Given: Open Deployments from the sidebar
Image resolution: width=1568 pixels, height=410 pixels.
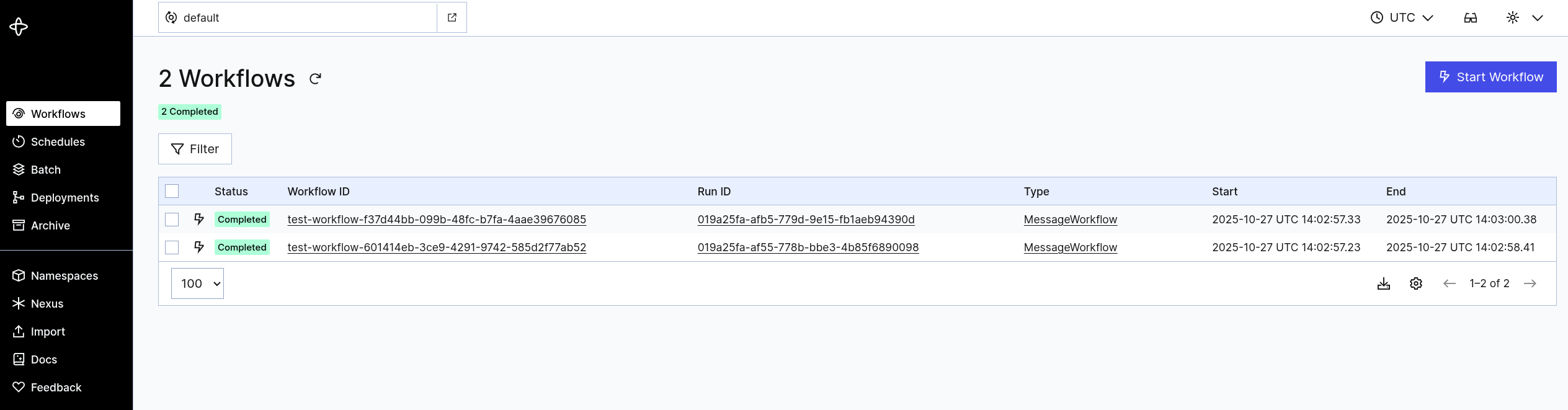Looking at the screenshot, I should click(x=65, y=197).
